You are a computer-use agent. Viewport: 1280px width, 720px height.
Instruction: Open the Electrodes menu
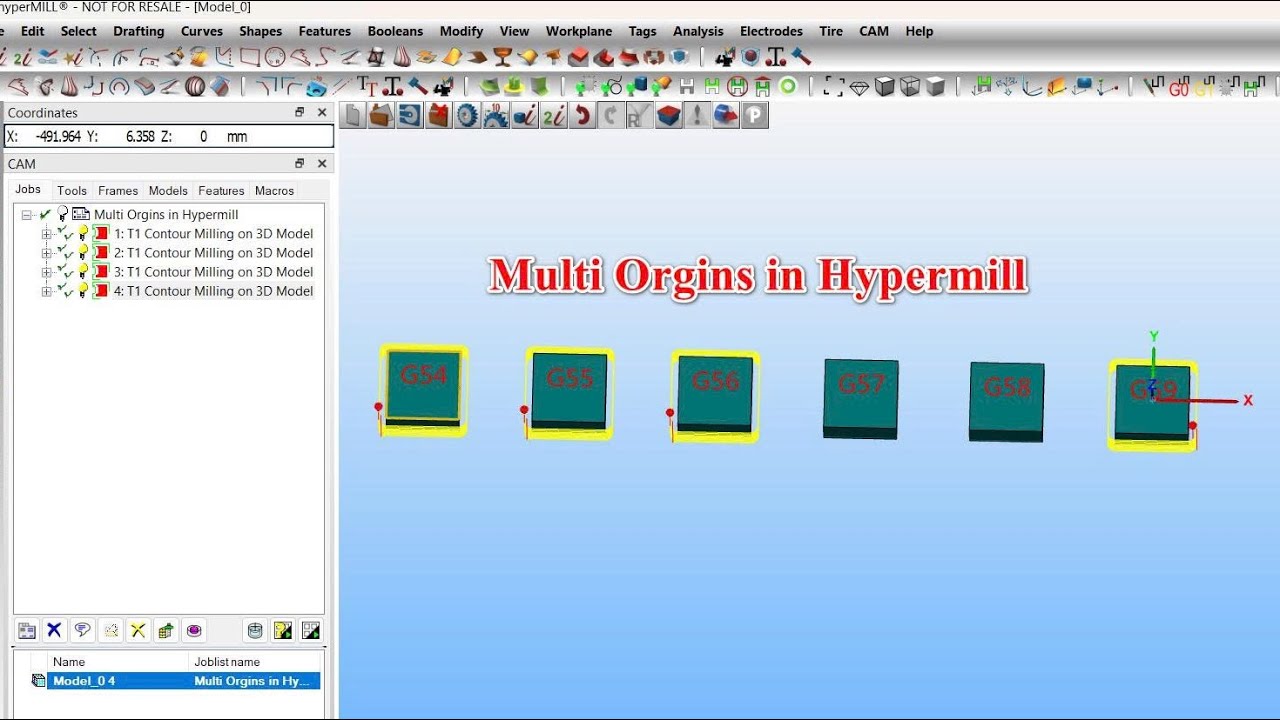pyautogui.click(x=771, y=31)
